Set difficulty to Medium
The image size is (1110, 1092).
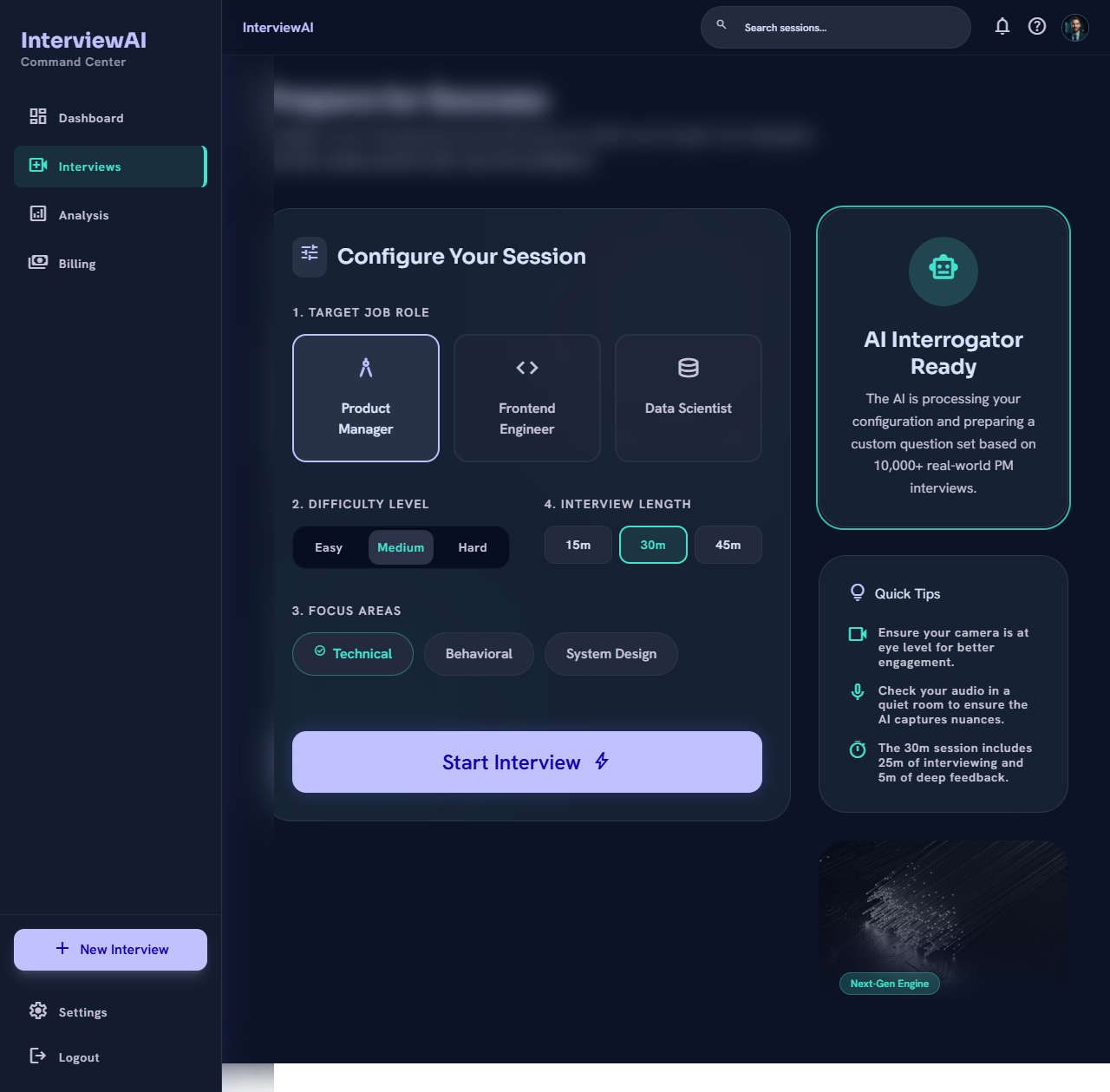pos(401,547)
